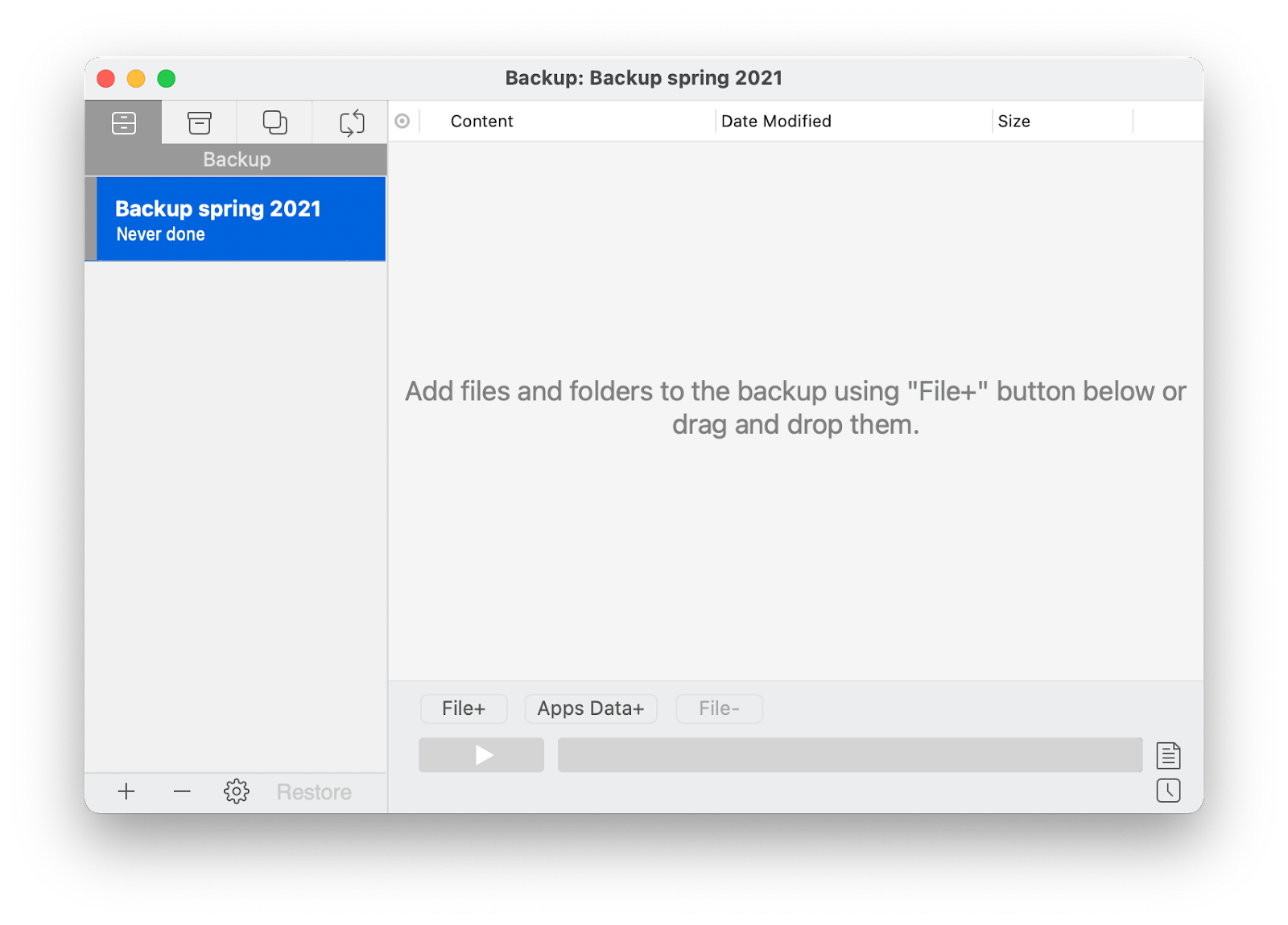Click the File+ button
Screen dimensions: 1288x925
click(x=463, y=708)
